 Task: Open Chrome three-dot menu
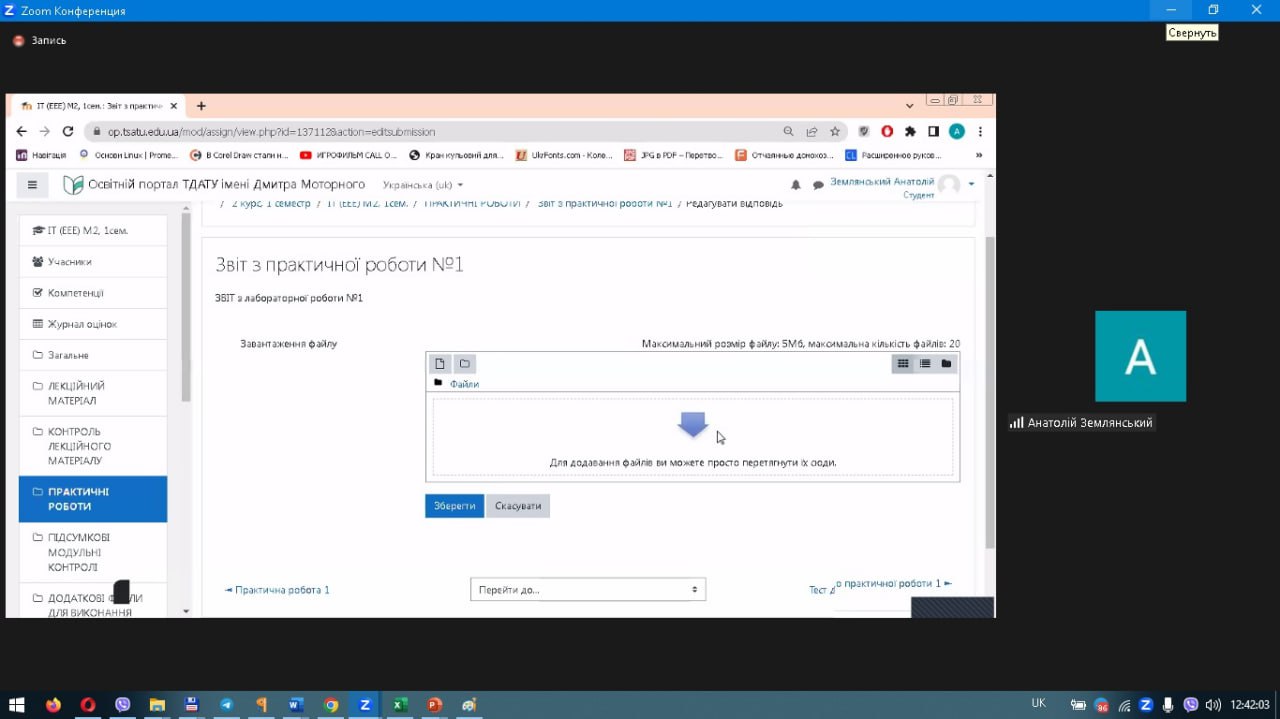point(980,131)
